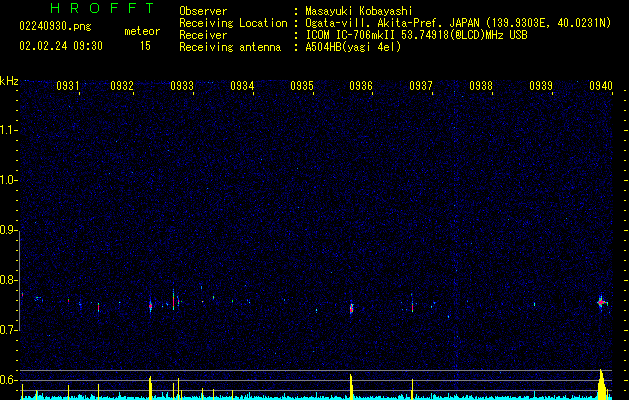Select the file name 02240930.png
The image size is (629, 400).
click(55, 26)
